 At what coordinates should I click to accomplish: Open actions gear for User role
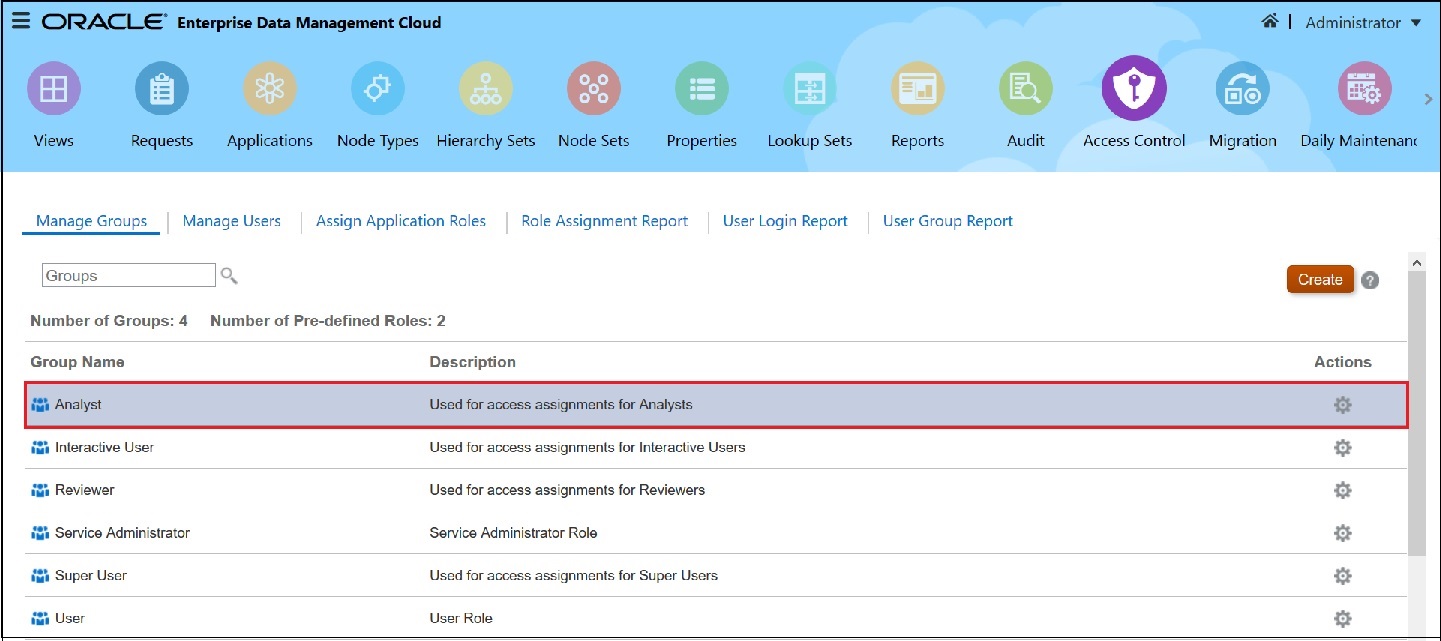tap(1343, 619)
